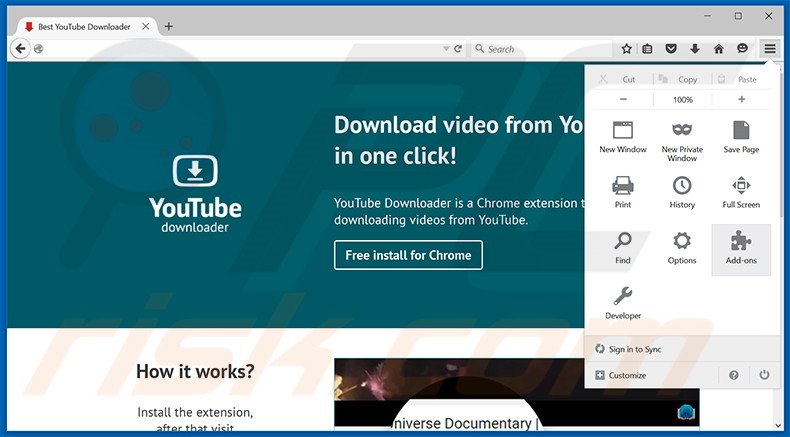This screenshot has height=437, width=790.
Task: Click the URL address bar
Action: tap(242, 49)
